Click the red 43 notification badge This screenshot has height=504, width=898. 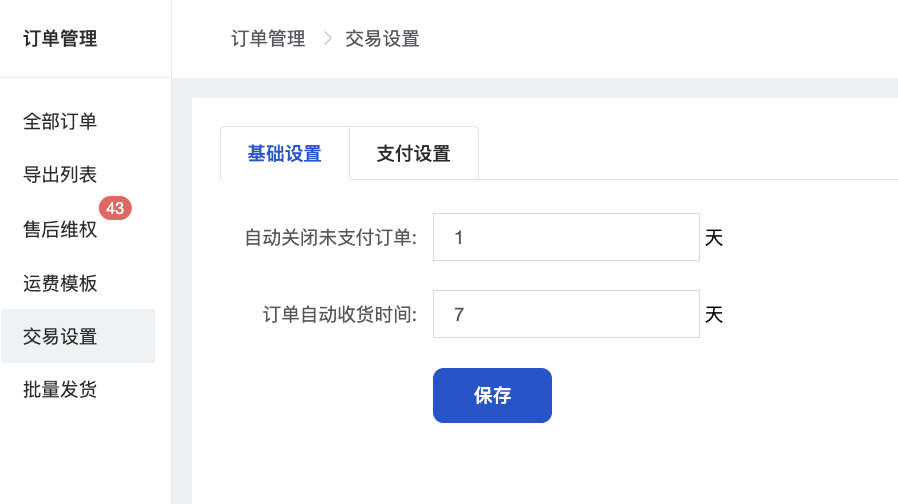coord(115,208)
